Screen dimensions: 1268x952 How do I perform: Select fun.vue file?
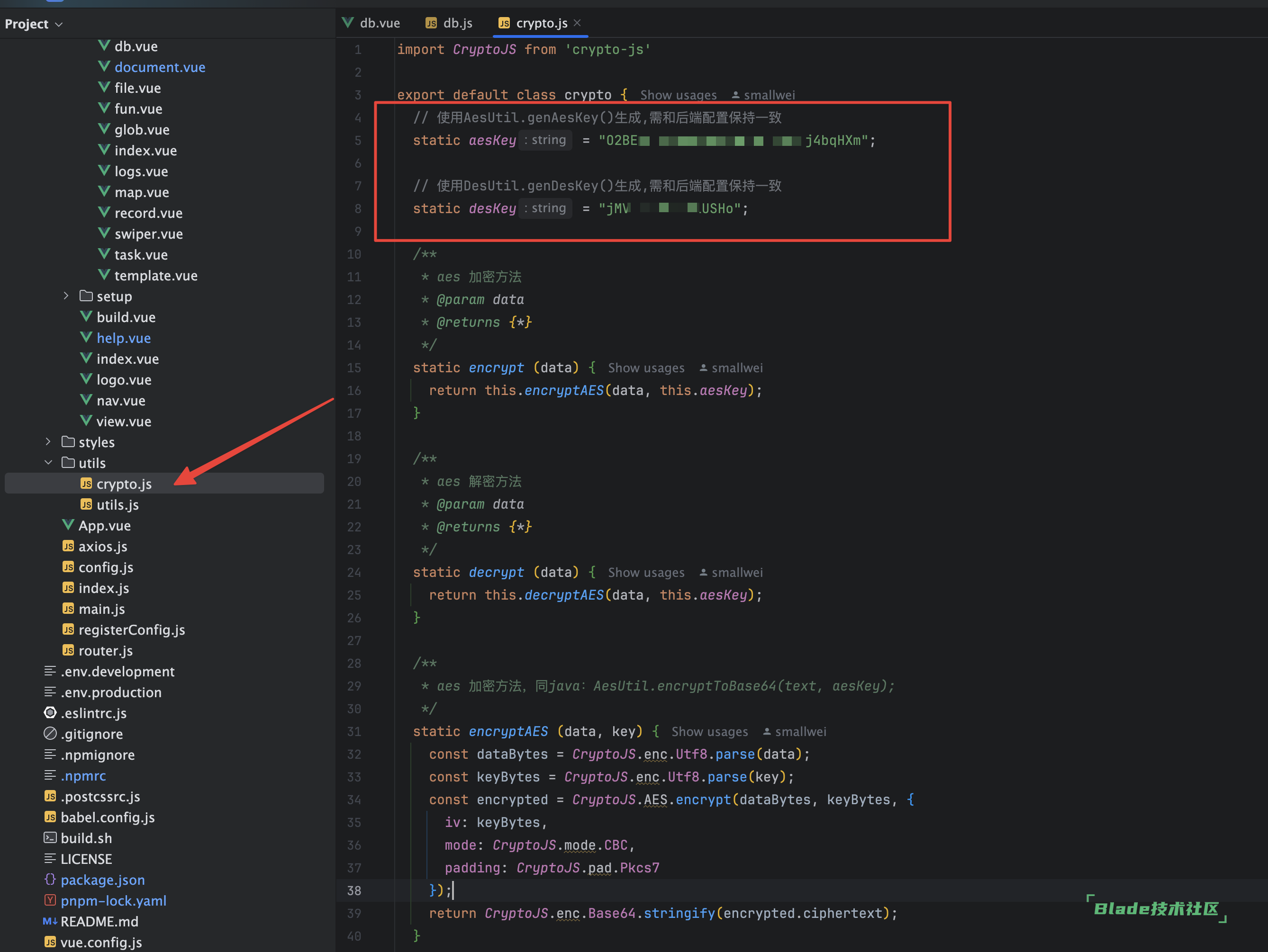138,108
